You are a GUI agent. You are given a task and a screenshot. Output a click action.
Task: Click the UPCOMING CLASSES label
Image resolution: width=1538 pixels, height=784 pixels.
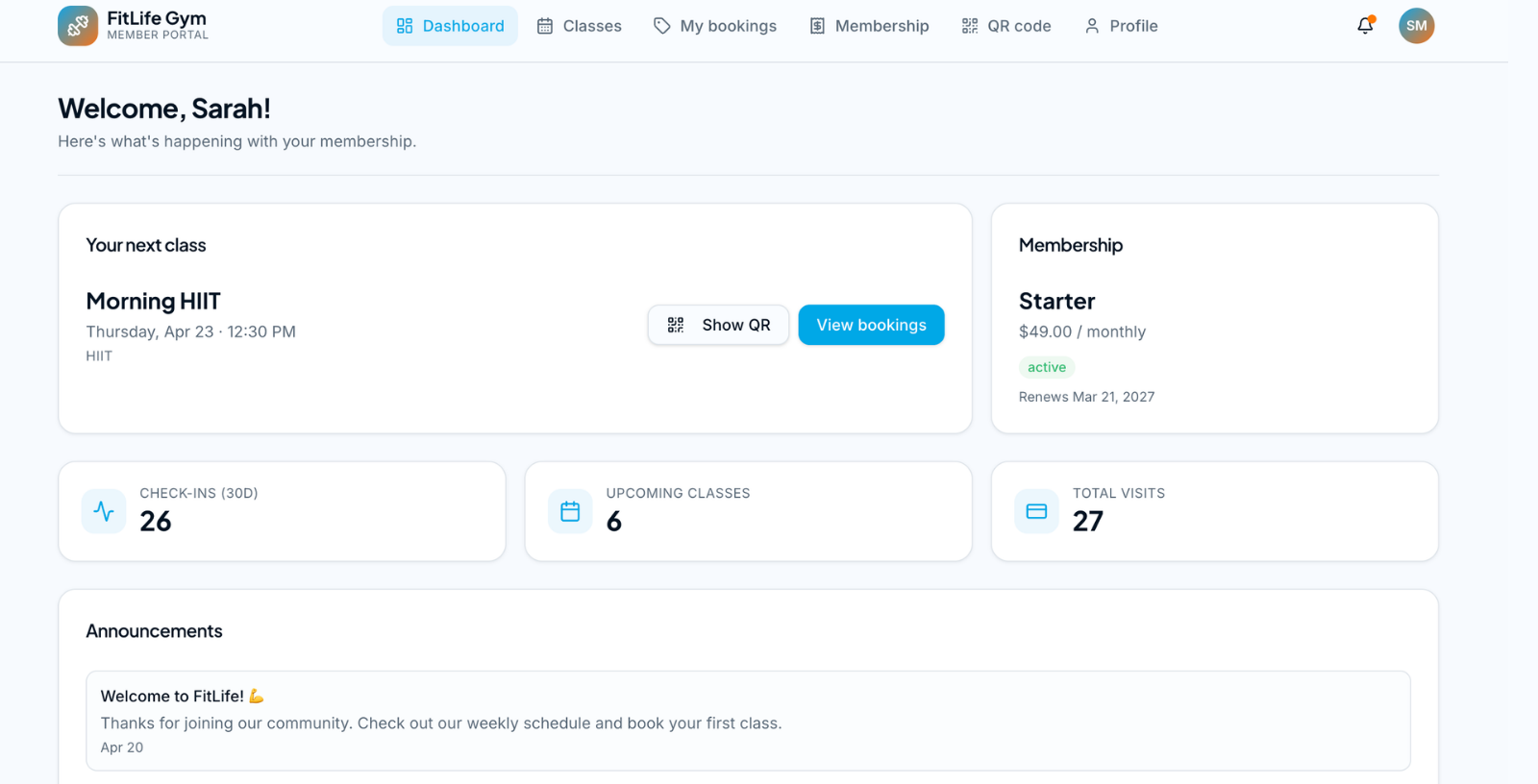(x=678, y=493)
